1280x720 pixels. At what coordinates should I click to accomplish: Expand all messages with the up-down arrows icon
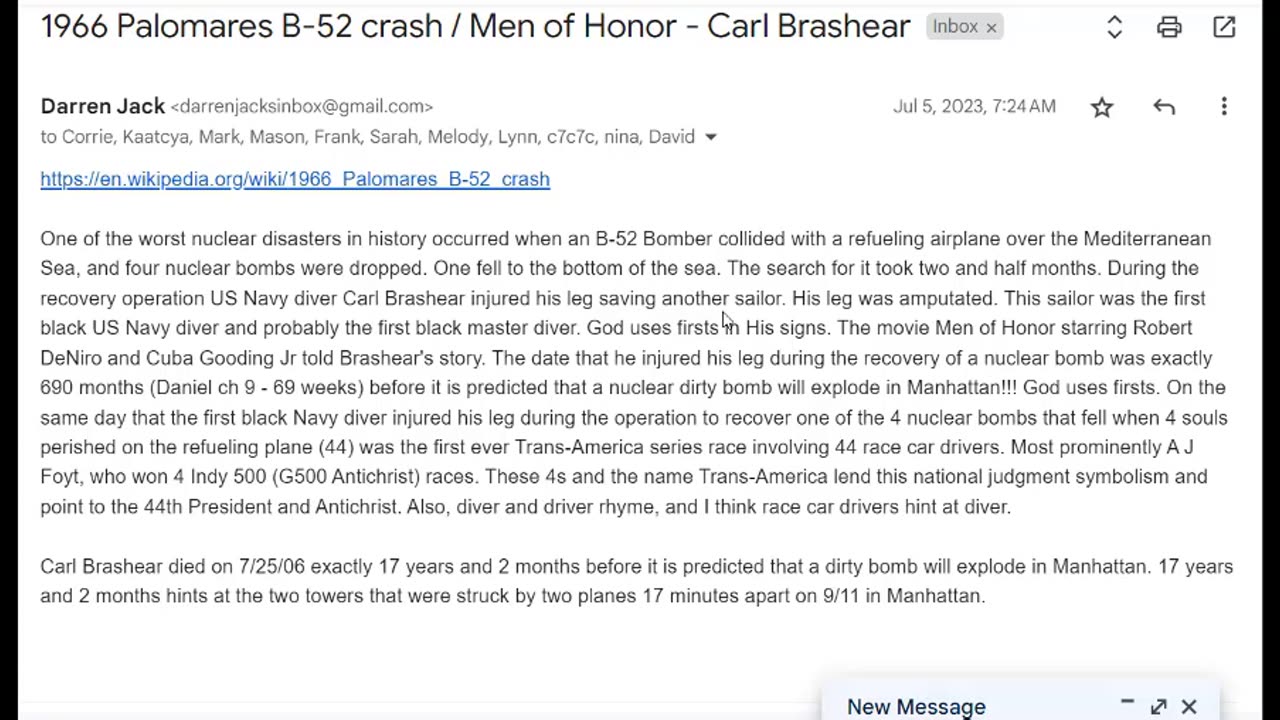(1114, 28)
